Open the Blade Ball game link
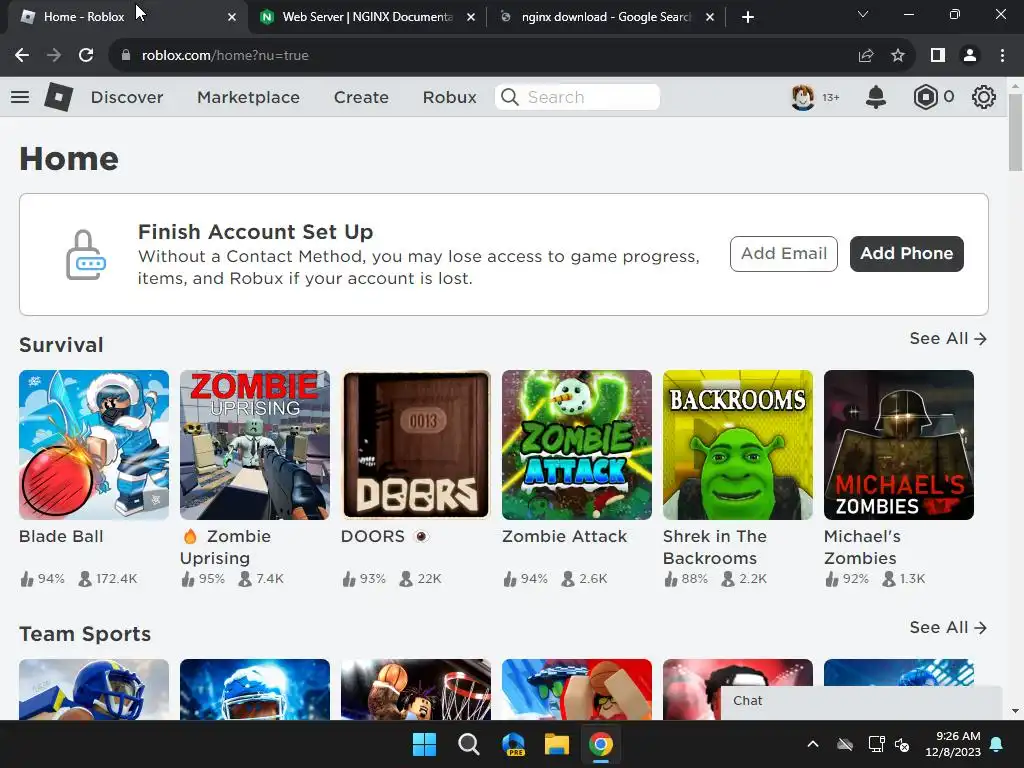This screenshot has width=1024, height=768. point(61,536)
